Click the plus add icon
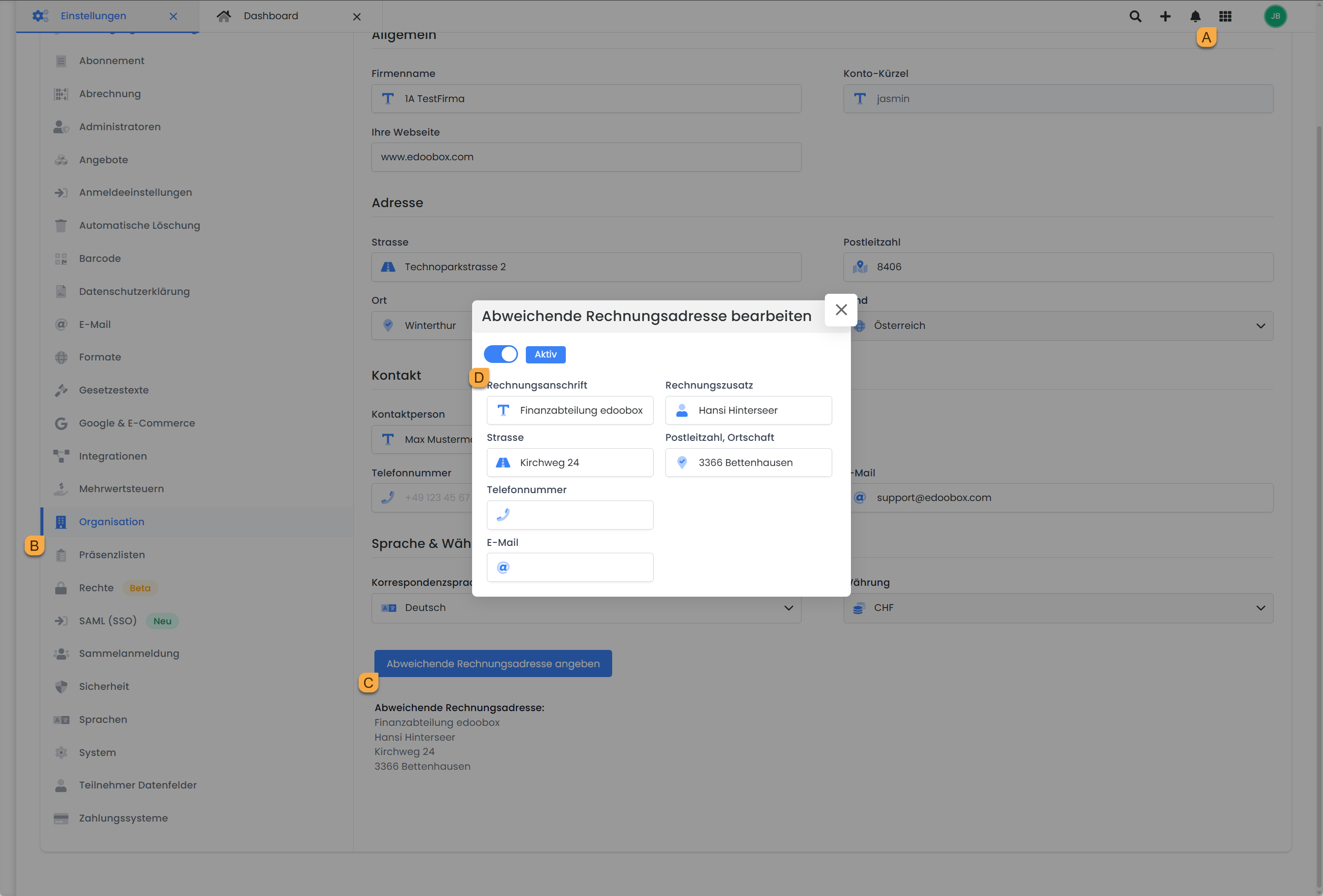Screen dimensions: 1323x896 coord(1165,16)
